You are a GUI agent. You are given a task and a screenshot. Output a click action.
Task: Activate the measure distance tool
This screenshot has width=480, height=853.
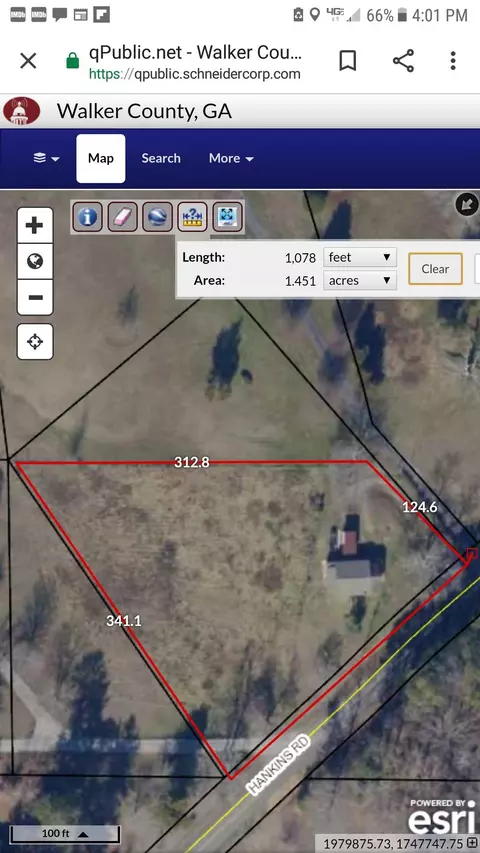point(193,217)
